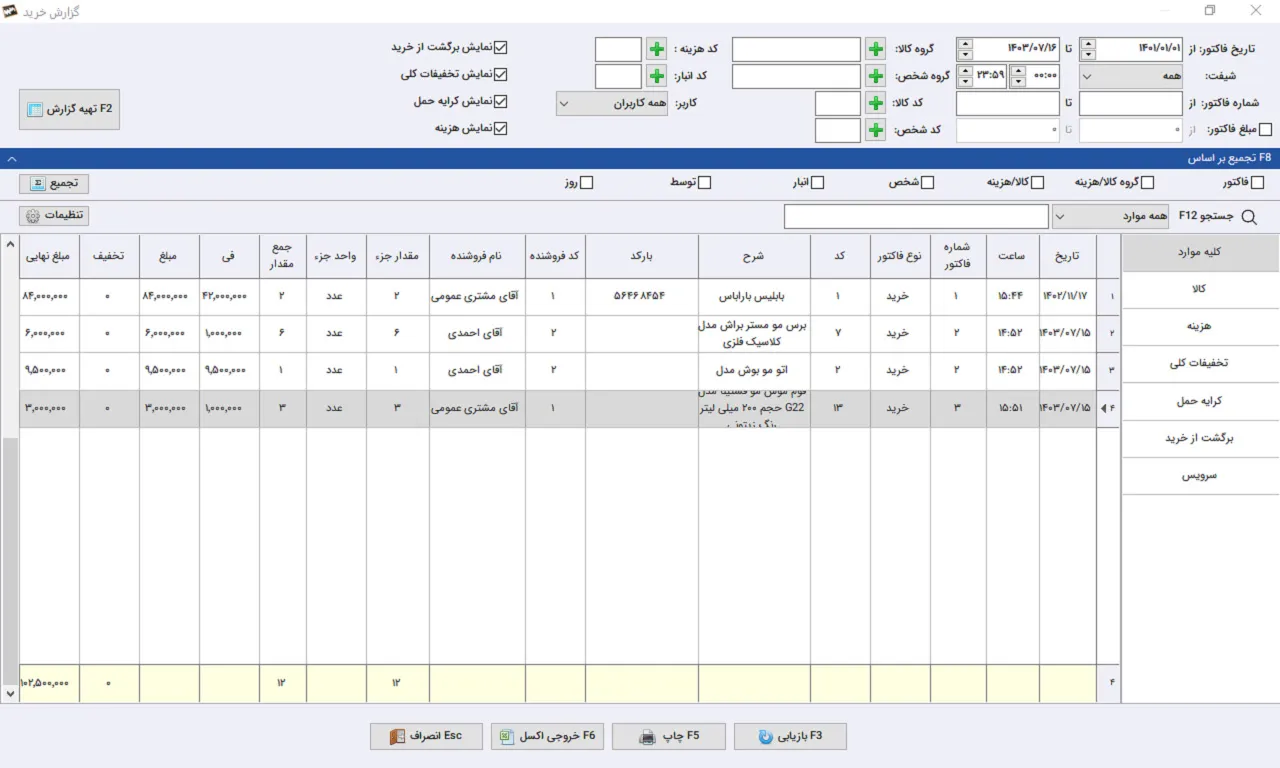
Task: Open the کالا tab in the side list
Action: click(x=1200, y=289)
